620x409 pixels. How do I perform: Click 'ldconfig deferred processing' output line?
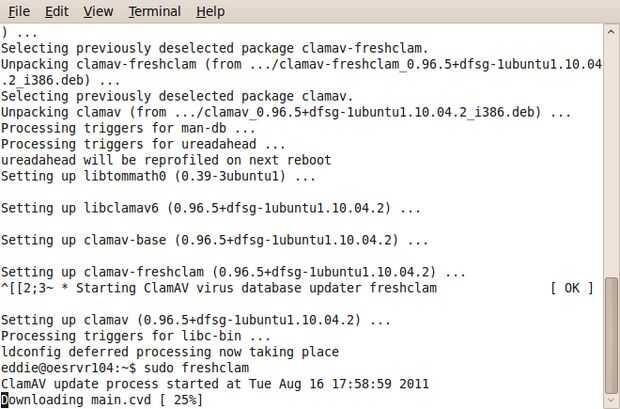click(170, 352)
